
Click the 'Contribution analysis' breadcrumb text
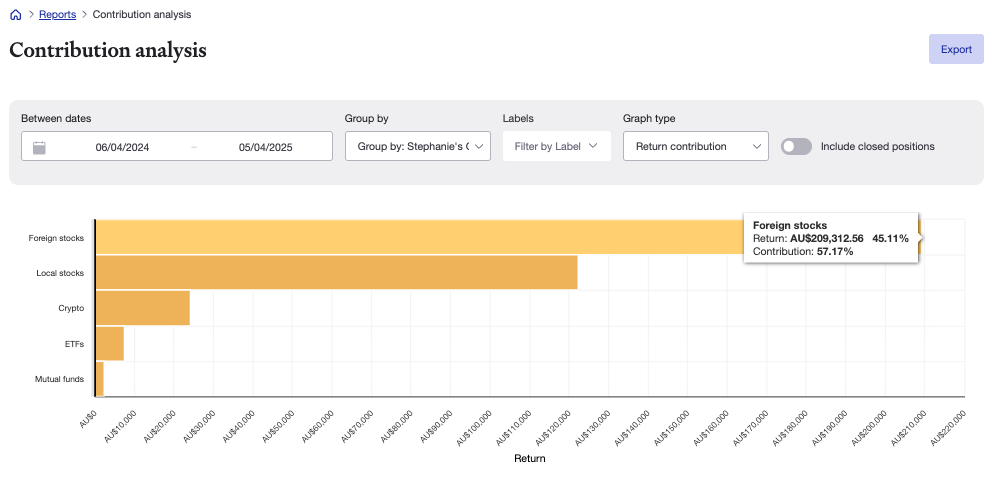pyautogui.click(x=142, y=14)
